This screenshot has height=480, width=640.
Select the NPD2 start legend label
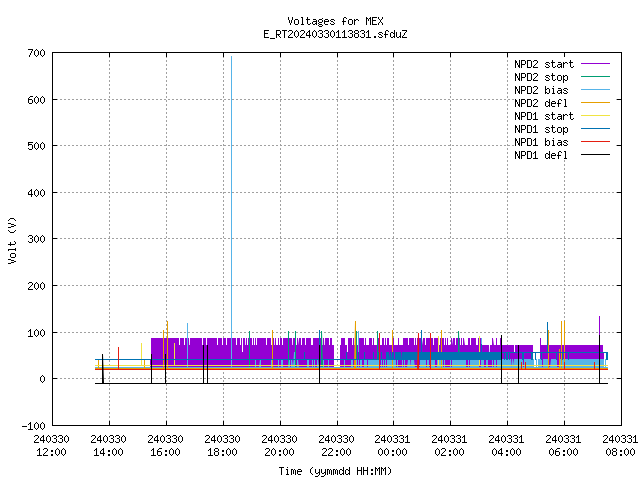[544, 64]
